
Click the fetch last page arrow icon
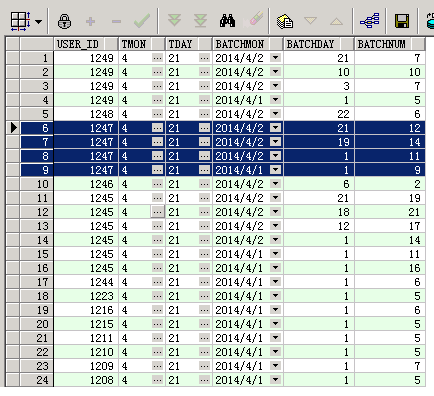click(201, 21)
